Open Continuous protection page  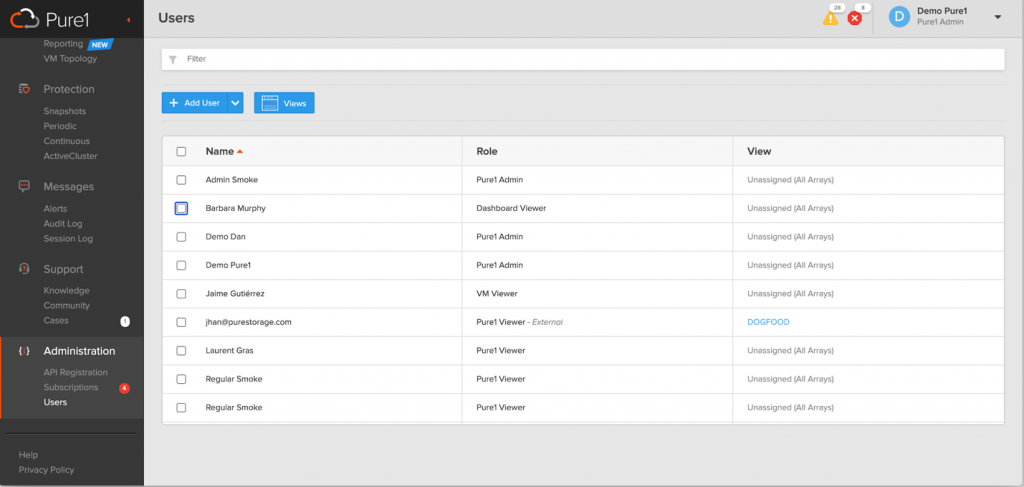67,141
